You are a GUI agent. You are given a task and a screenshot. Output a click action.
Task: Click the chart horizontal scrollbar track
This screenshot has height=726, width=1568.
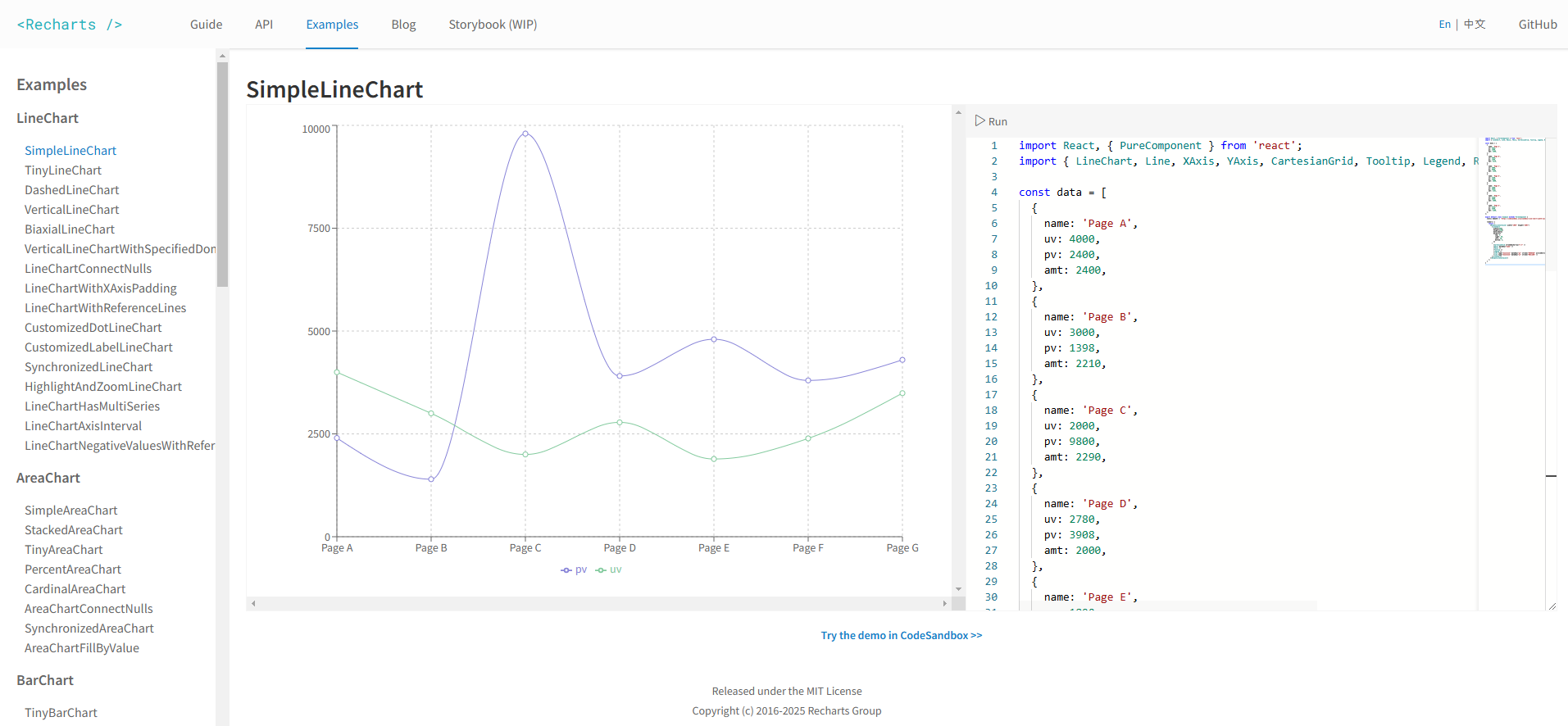(x=598, y=603)
